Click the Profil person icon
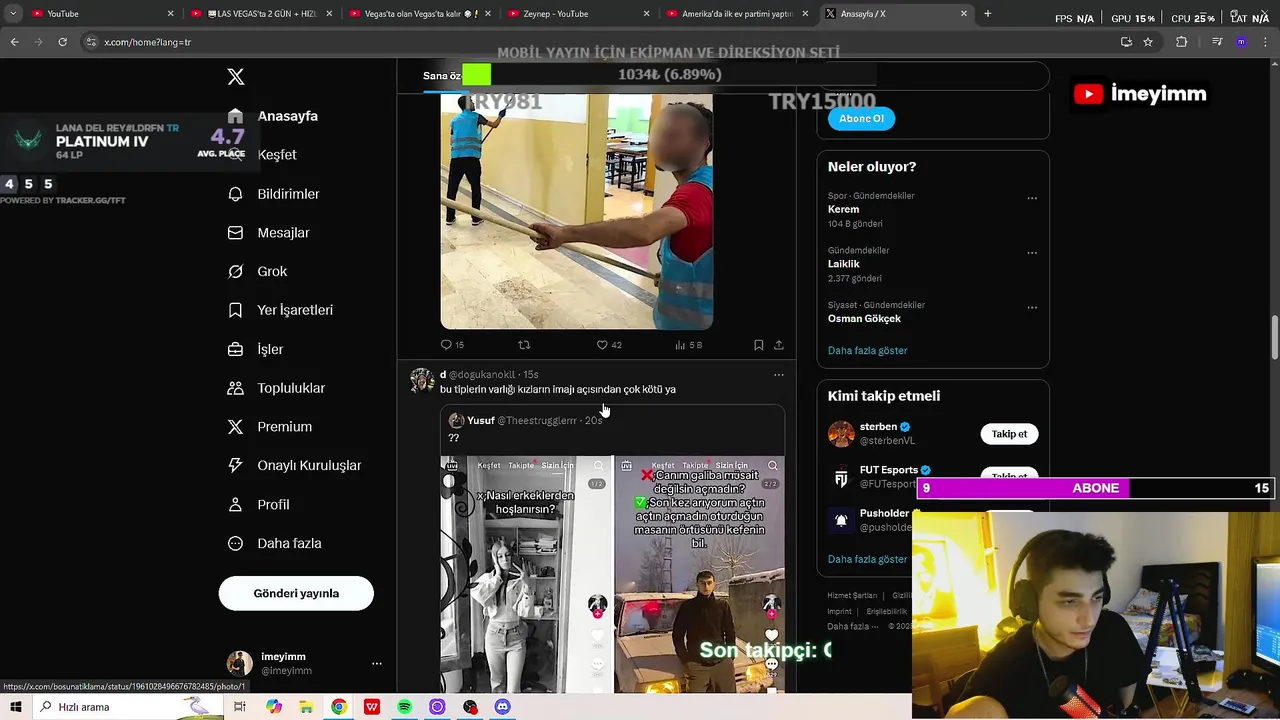 click(236, 504)
